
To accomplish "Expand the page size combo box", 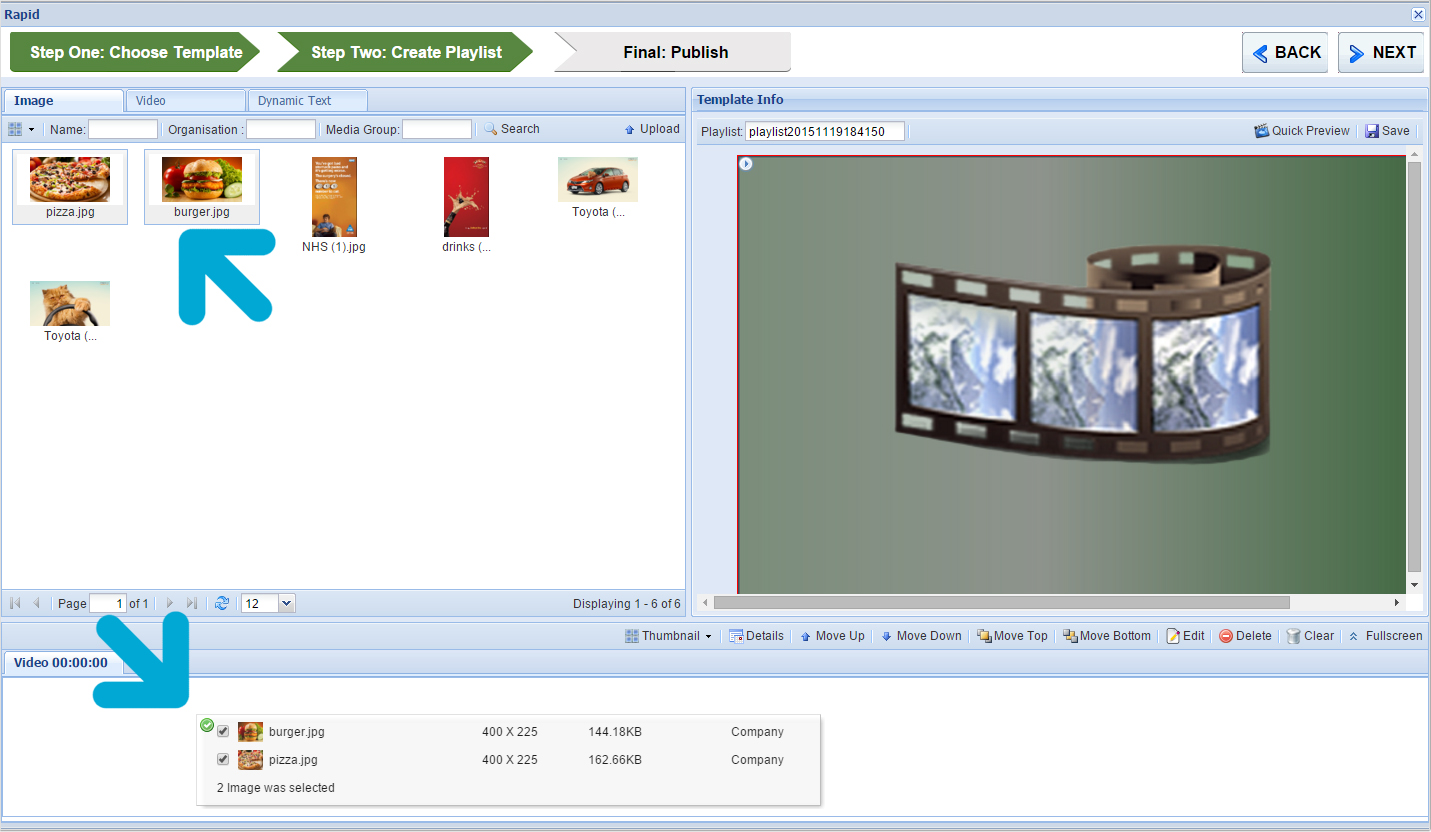I will (x=287, y=603).
